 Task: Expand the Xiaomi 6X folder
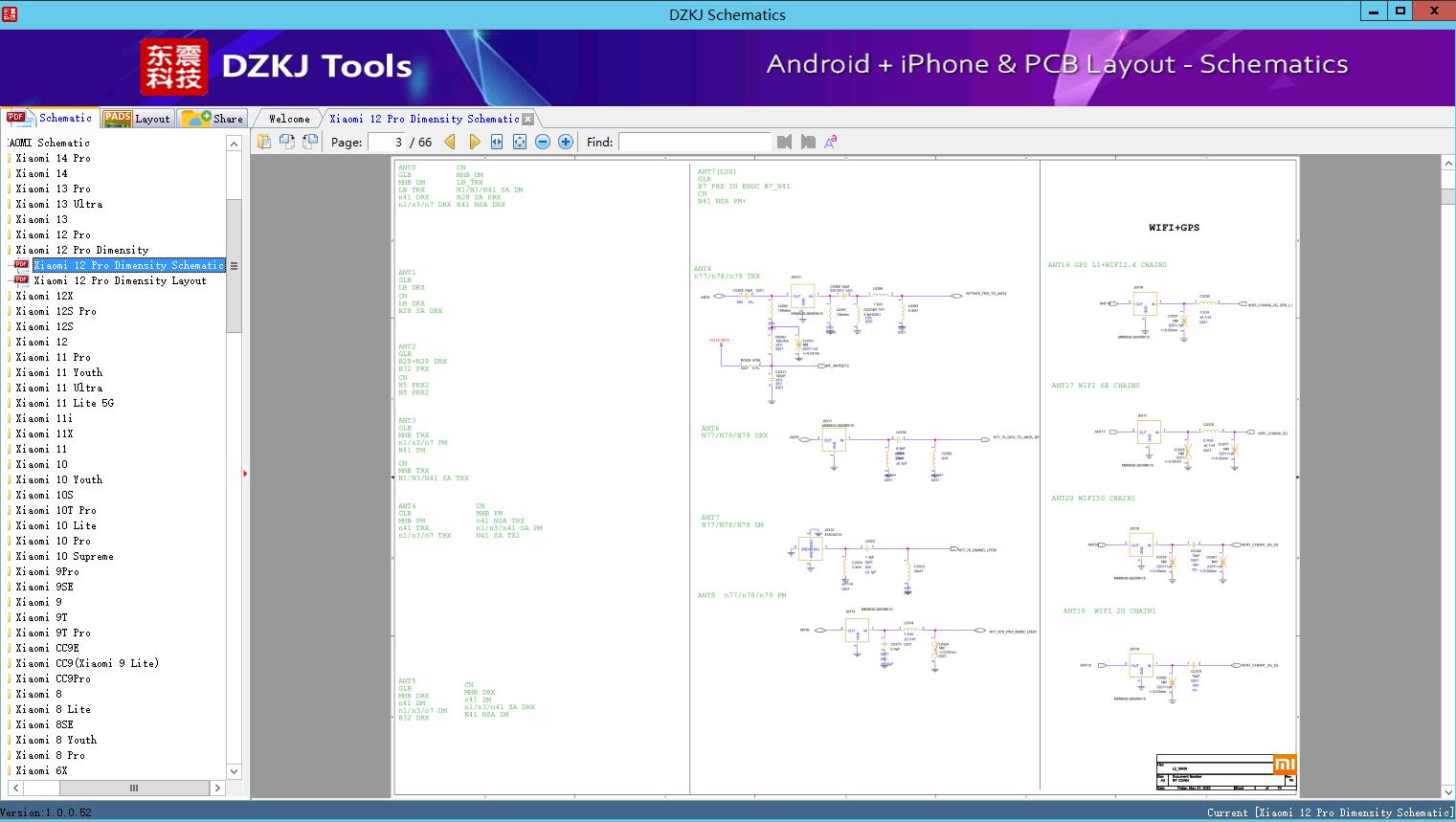click(41, 770)
